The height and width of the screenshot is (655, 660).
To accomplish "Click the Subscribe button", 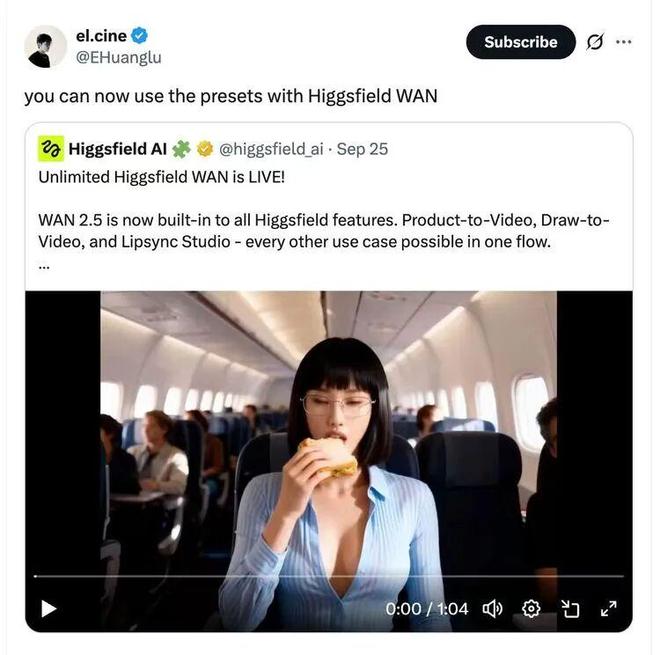I will click(520, 42).
